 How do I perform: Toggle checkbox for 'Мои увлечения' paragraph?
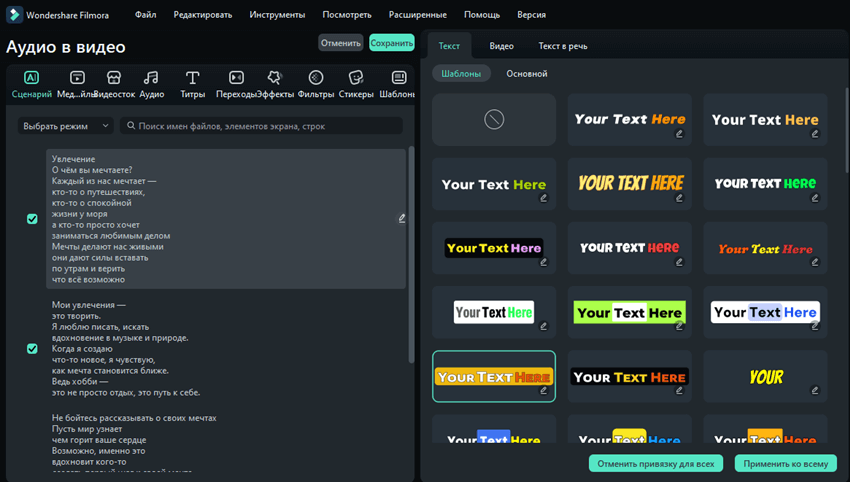click(x=32, y=349)
